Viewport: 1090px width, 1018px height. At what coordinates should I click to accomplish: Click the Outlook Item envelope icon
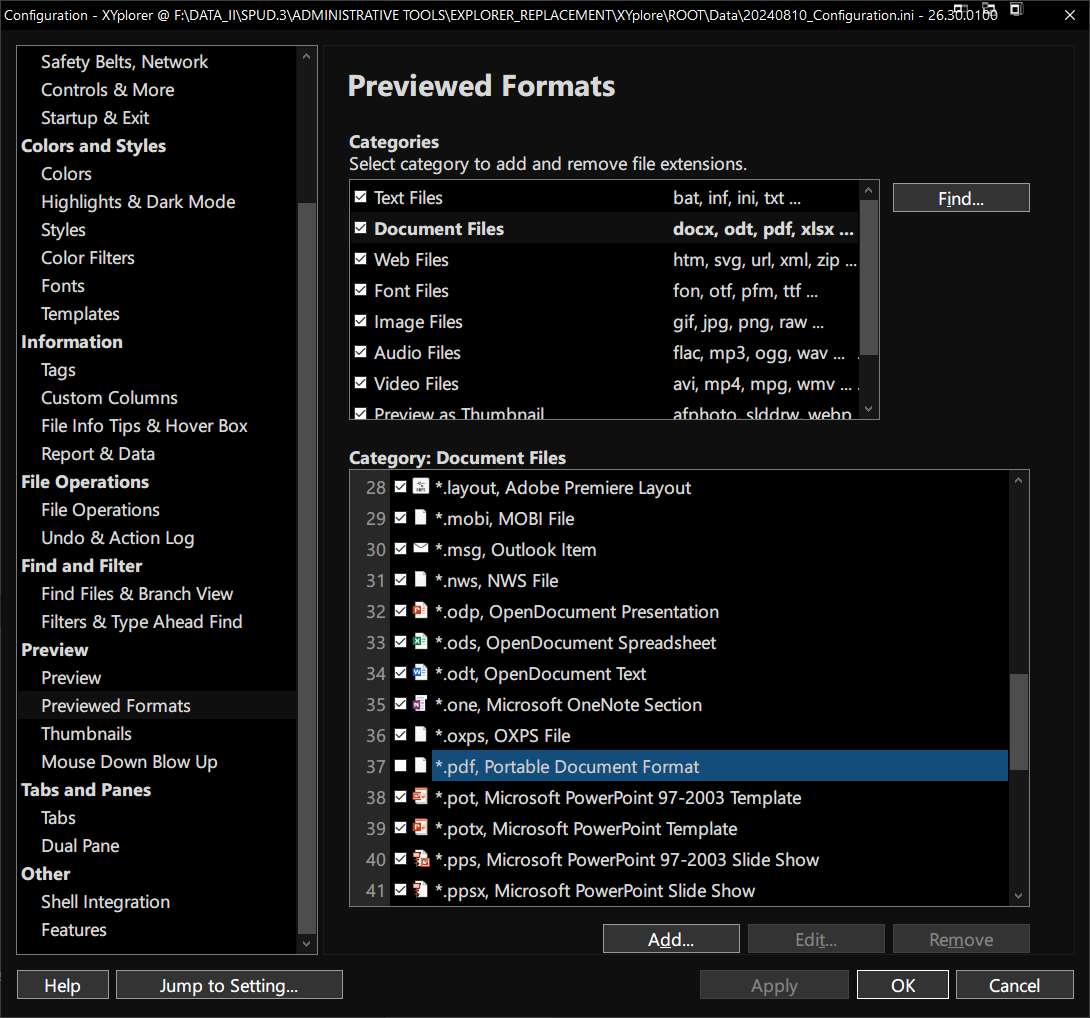pos(421,549)
